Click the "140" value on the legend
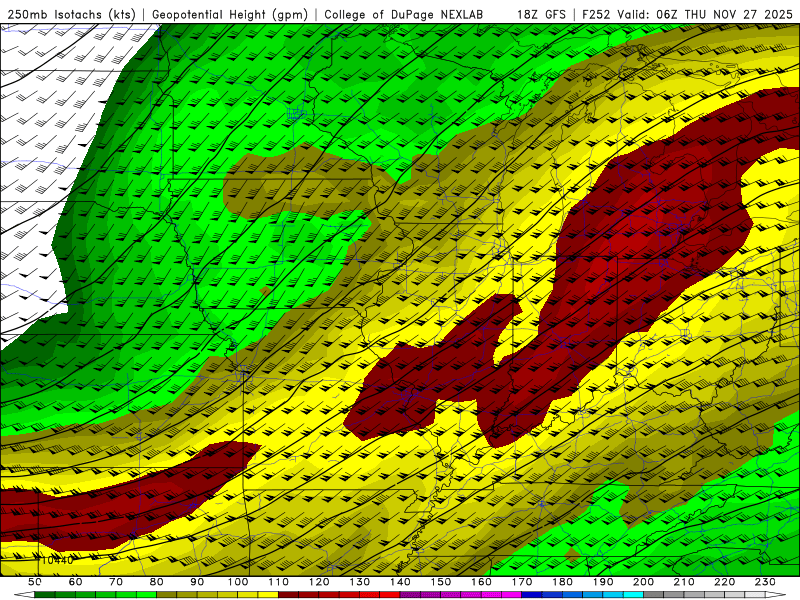 tap(400, 582)
